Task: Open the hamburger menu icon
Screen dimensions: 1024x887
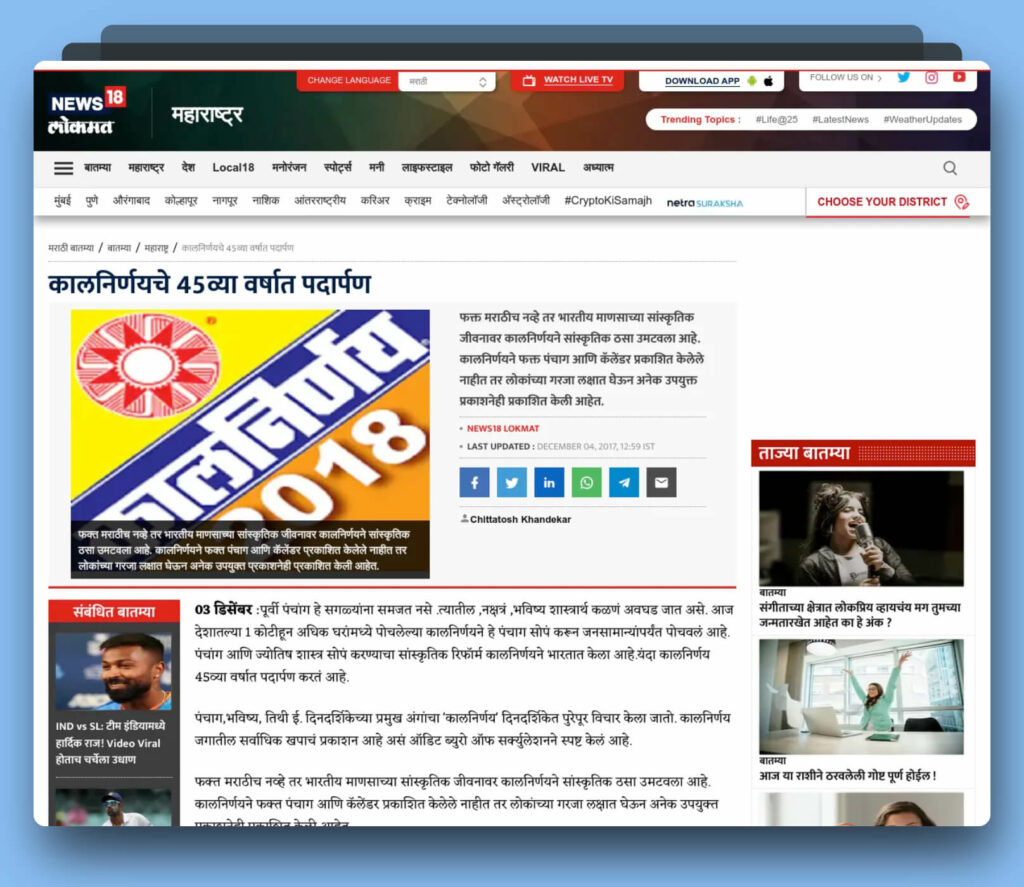Action: (64, 168)
